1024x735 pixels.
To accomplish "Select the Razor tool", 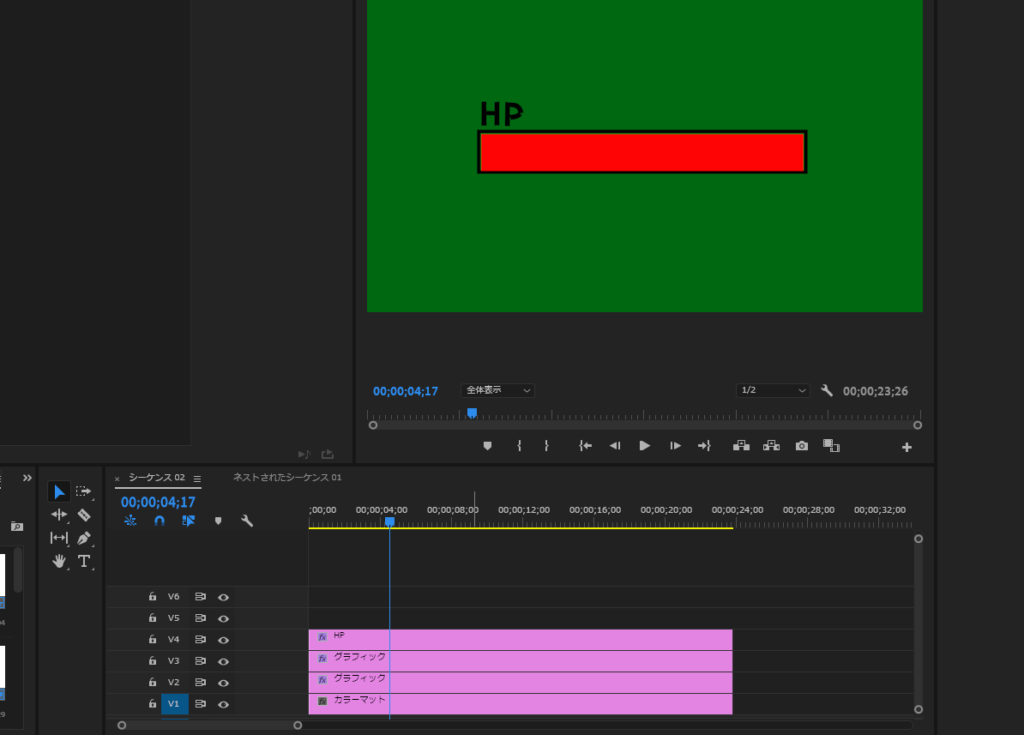I will click(x=84, y=515).
